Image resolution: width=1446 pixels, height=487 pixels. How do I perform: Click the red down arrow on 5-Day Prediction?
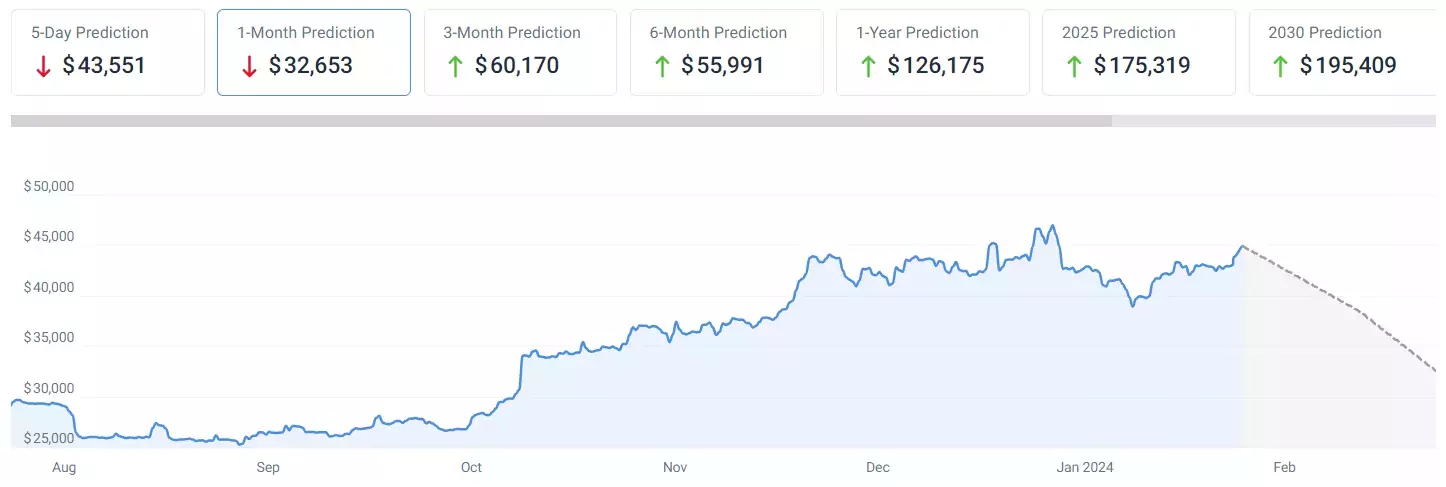43,67
